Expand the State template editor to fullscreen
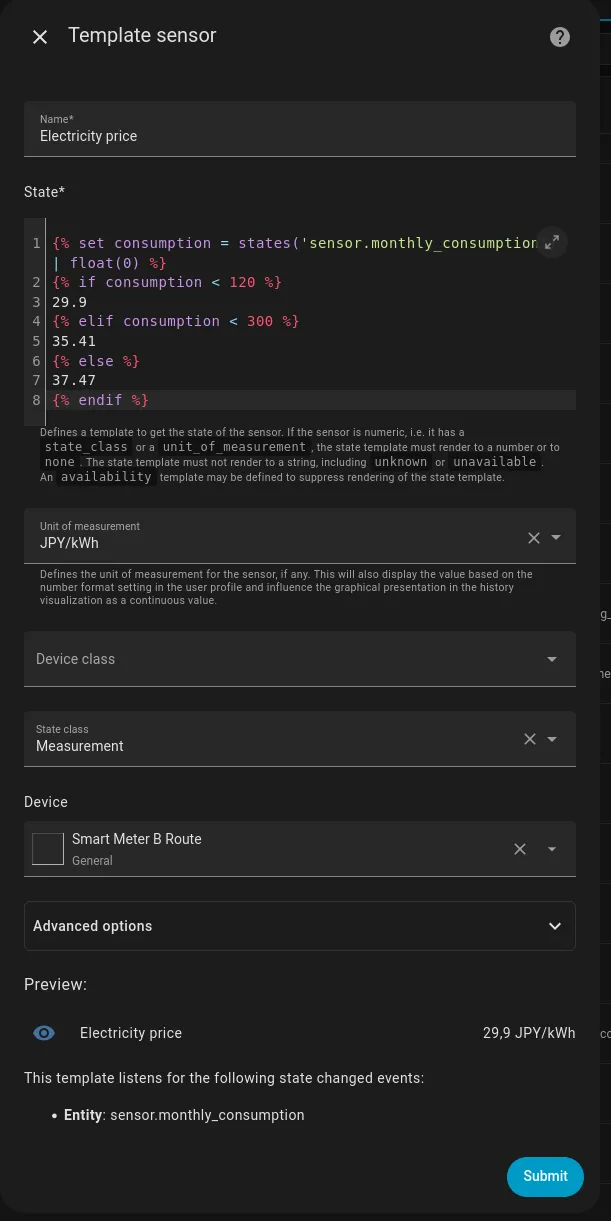 pos(551,242)
